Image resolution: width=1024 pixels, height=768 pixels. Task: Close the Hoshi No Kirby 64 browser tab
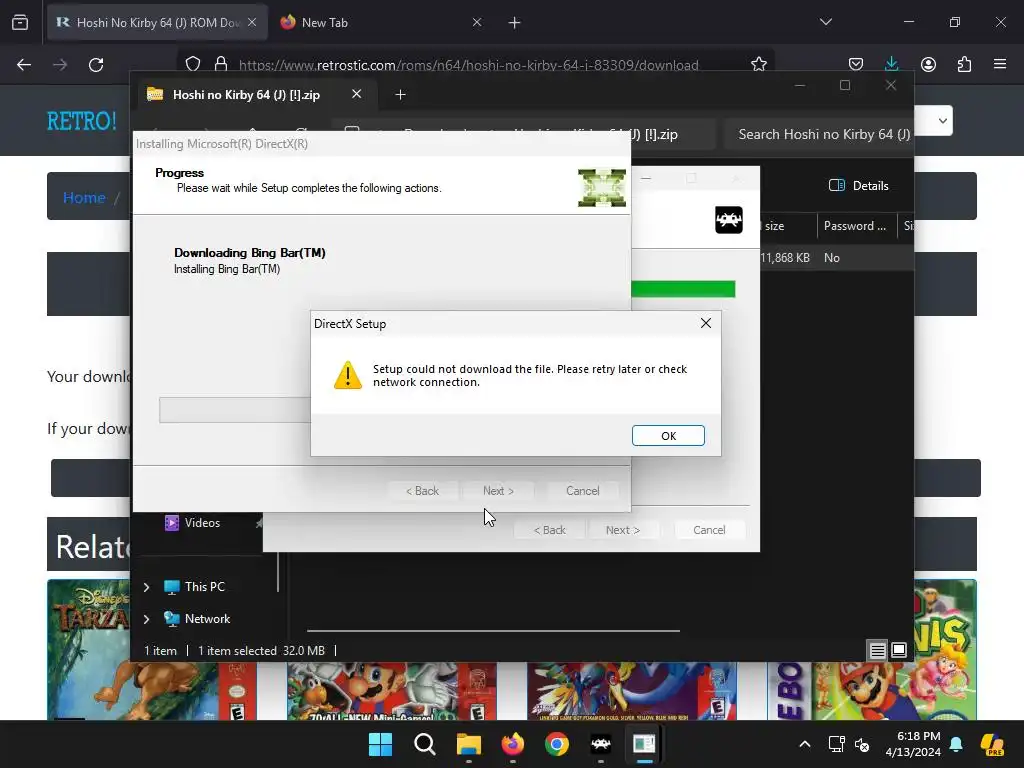point(252,22)
